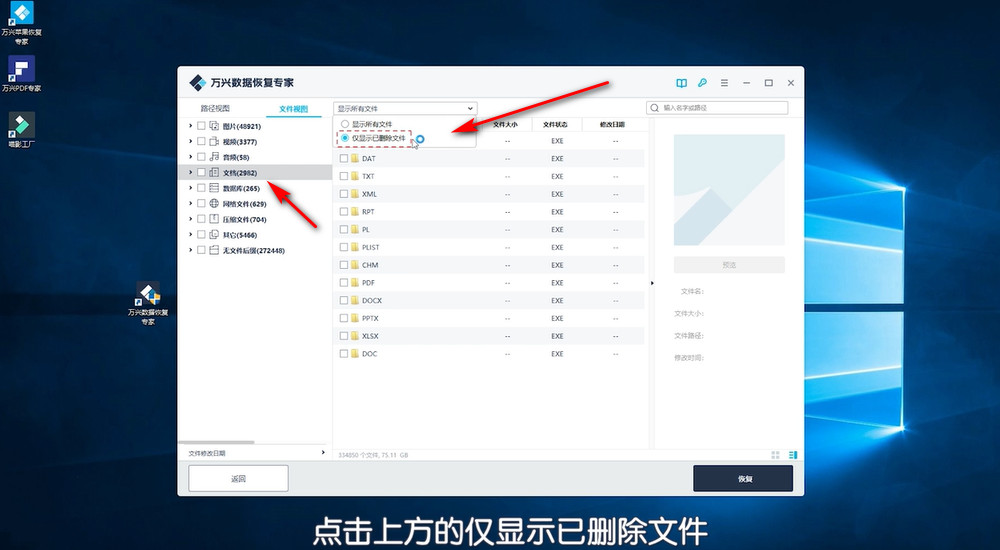Click the DAT folder icon
The height and width of the screenshot is (550, 1000).
click(355, 158)
